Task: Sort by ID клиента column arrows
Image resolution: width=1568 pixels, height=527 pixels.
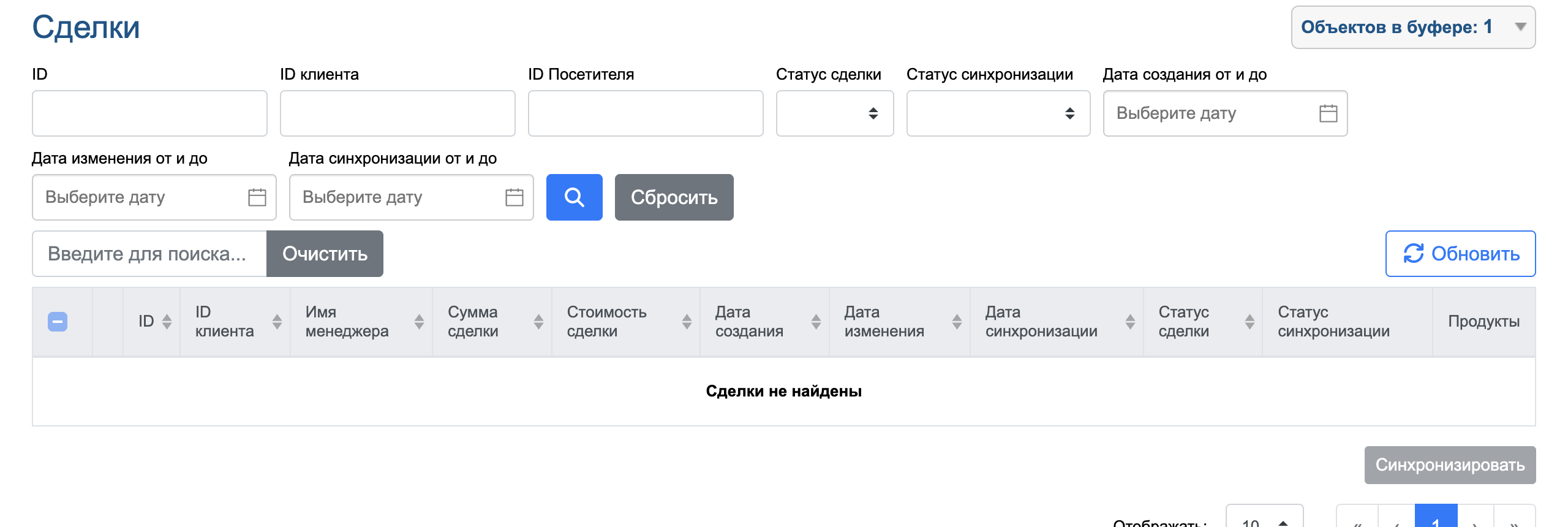Action: 277,322
